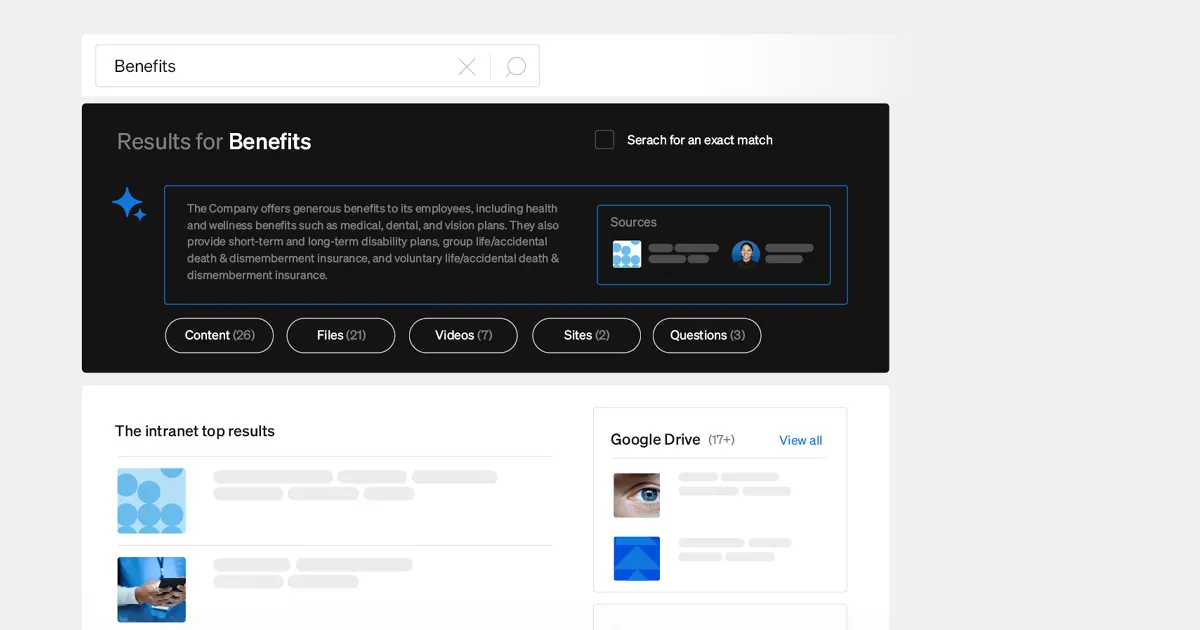Open the intranet result with phone-in-hands thumbnail
This screenshot has height=630, width=1200.
pyautogui.click(x=151, y=589)
